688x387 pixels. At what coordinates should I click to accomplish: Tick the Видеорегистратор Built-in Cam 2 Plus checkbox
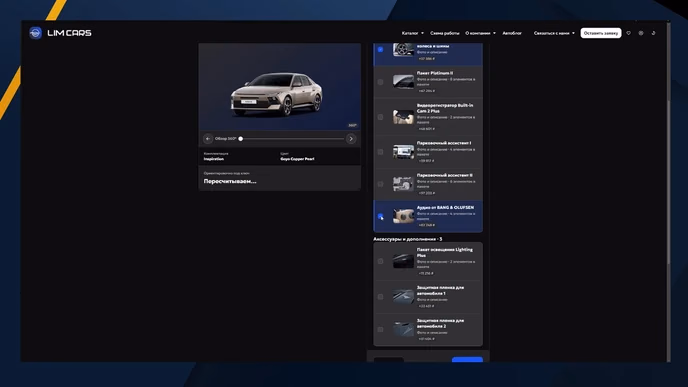click(380, 117)
